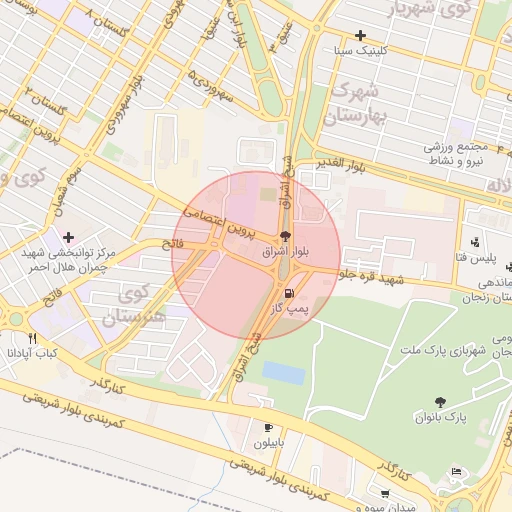This screenshot has height=512, width=512.
Task: Click the بلوار الغدیر street label
Action: (x=341, y=165)
